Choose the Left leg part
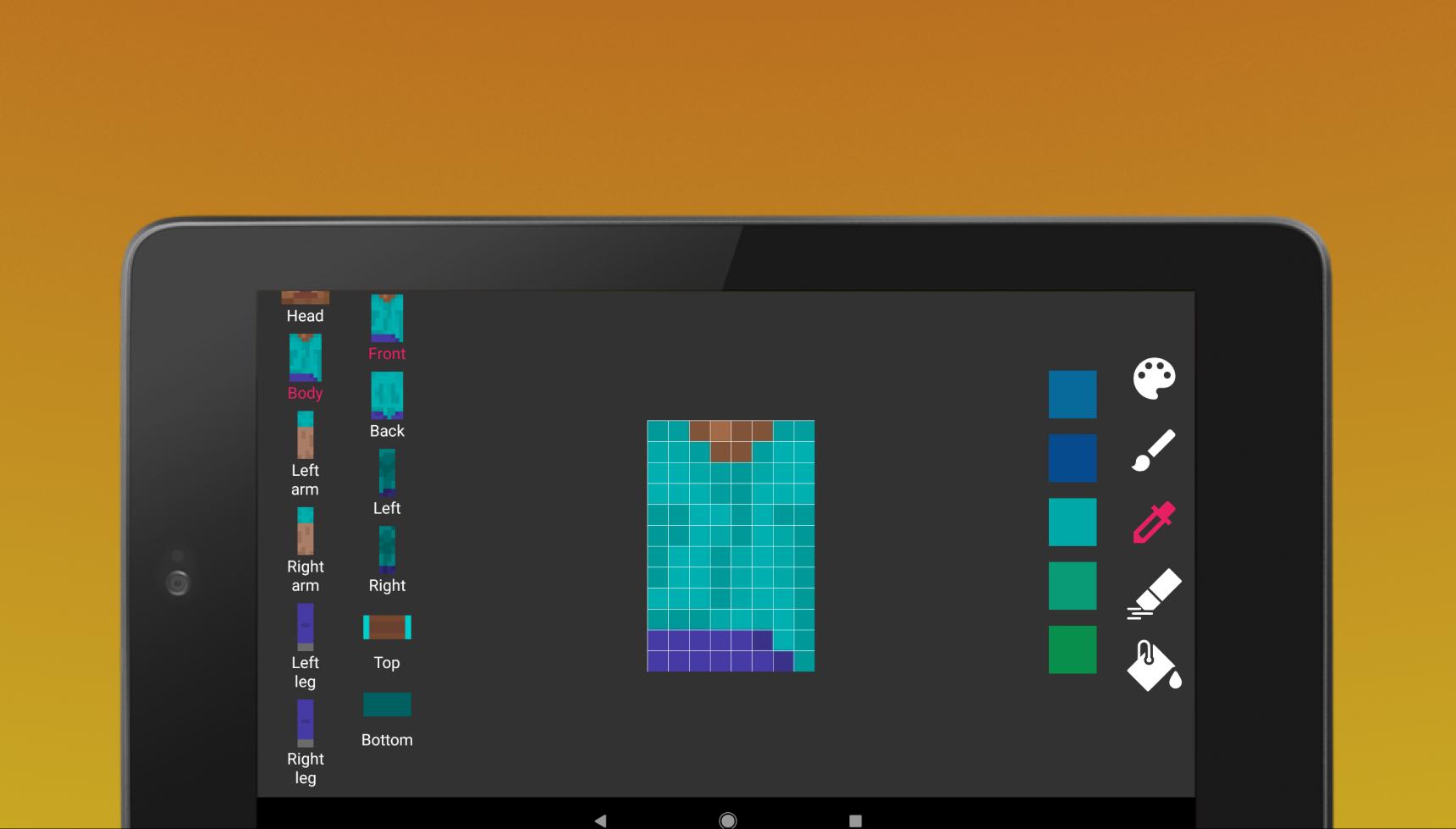The width and height of the screenshot is (1456, 829). [305, 647]
